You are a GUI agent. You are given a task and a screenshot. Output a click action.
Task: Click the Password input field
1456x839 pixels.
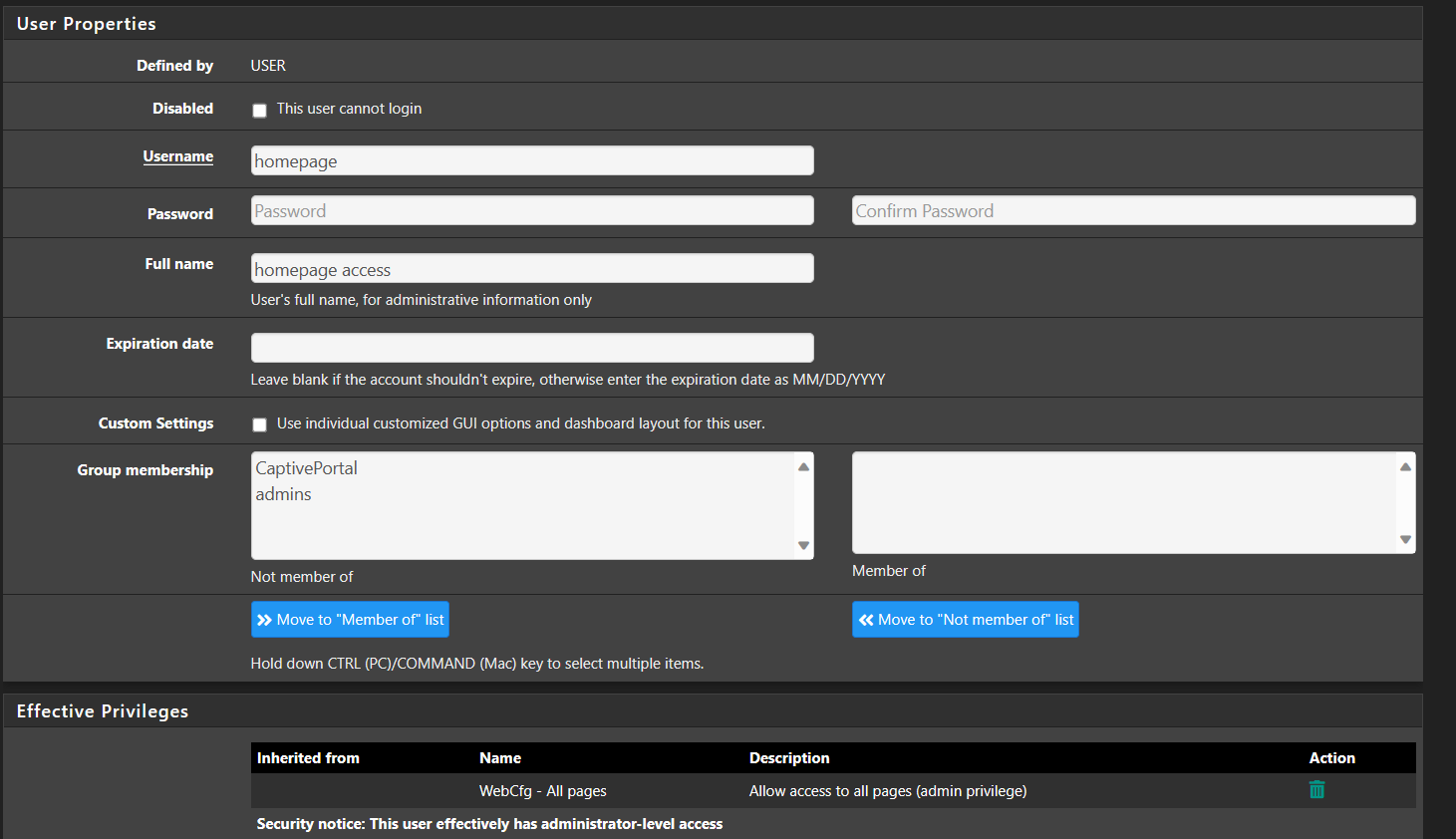pos(531,210)
